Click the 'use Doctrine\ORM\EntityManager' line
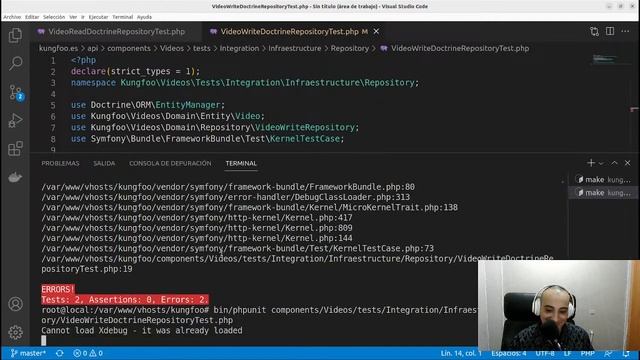 coord(148,105)
